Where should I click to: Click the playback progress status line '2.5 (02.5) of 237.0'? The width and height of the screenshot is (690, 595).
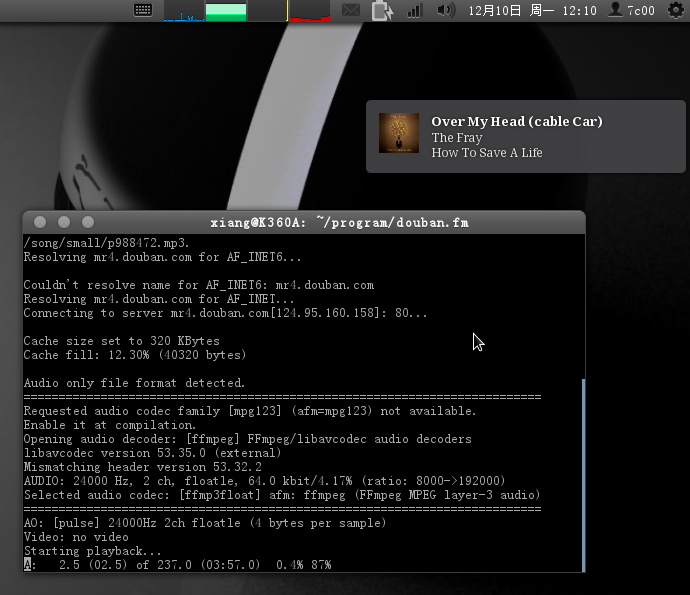177,565
